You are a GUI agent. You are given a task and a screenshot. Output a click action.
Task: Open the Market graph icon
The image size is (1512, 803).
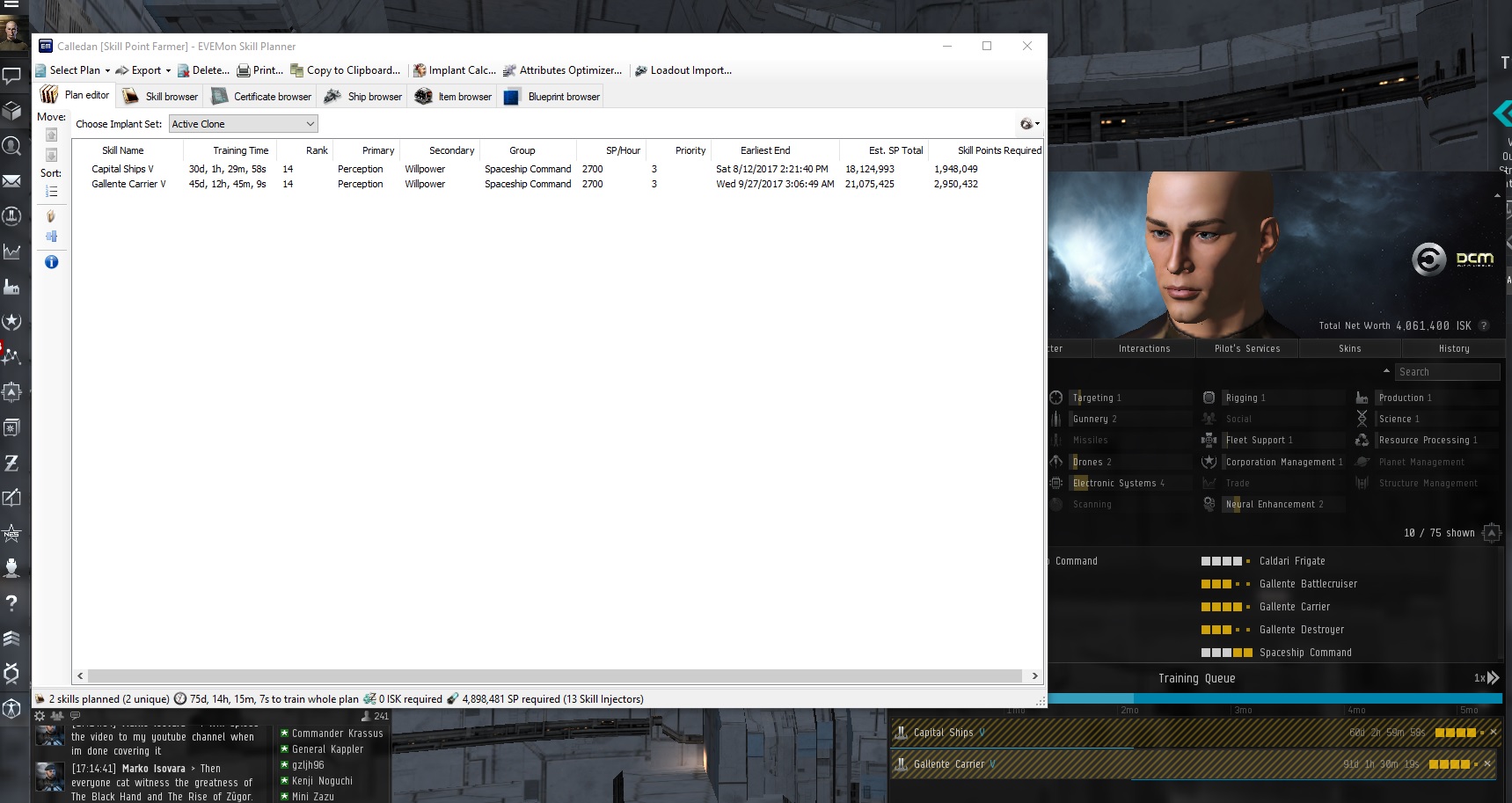11,252
